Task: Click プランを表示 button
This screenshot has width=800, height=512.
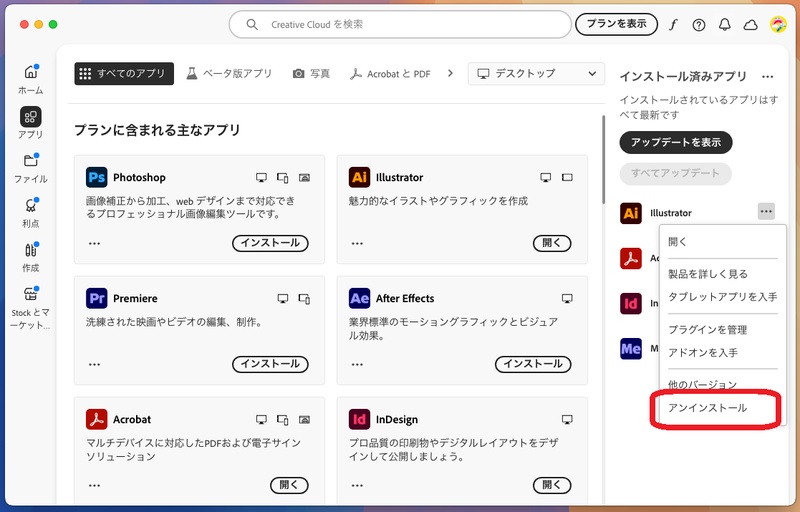Action: coord(616,24)
